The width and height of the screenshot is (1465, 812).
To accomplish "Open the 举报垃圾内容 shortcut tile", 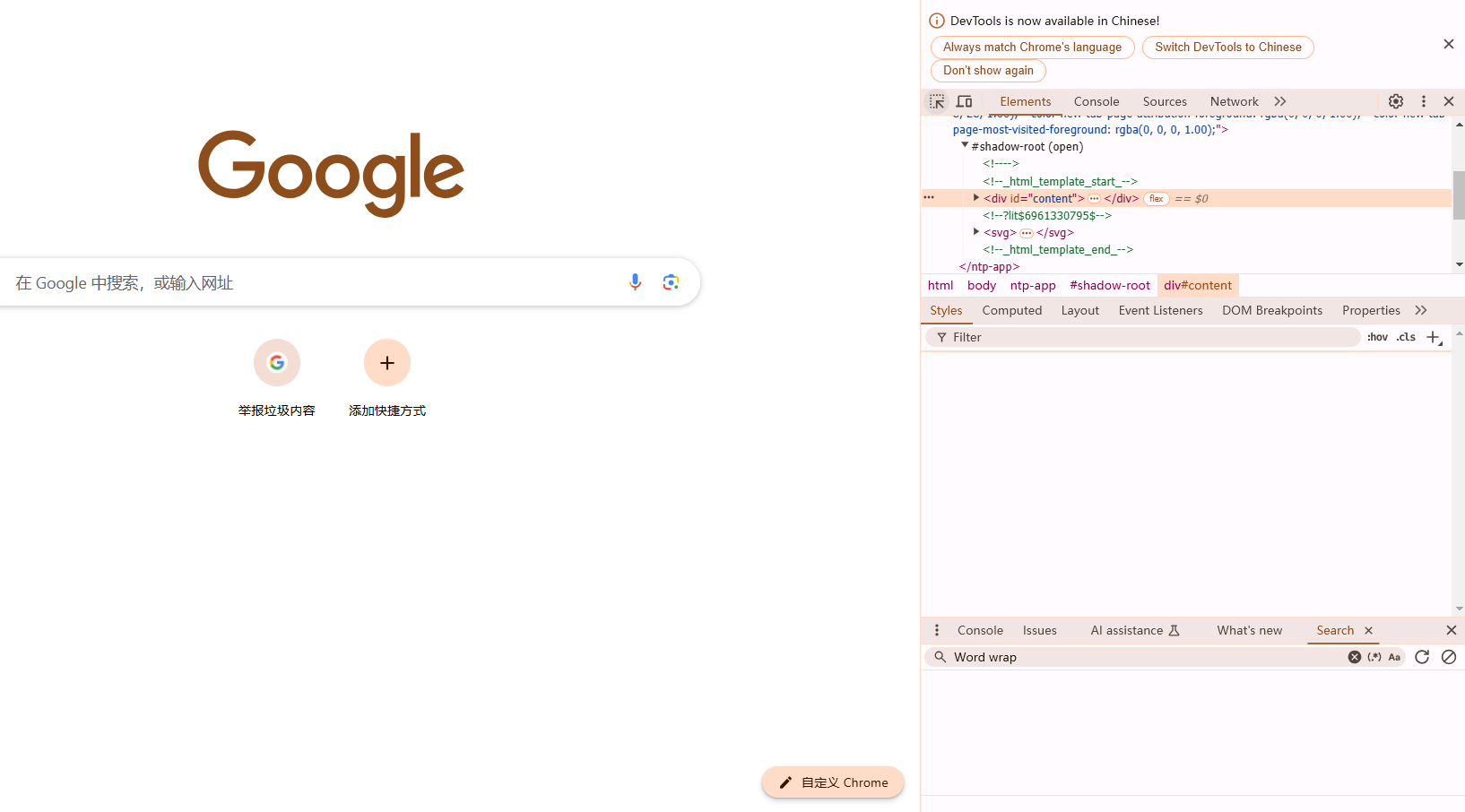I will [x=277, y=377].
